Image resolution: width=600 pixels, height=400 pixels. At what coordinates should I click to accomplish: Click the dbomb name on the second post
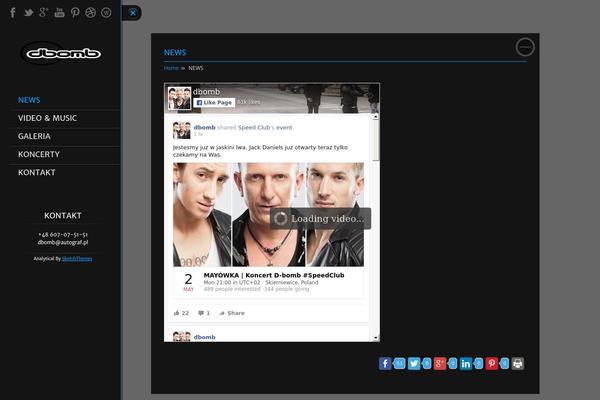[204, 337]
